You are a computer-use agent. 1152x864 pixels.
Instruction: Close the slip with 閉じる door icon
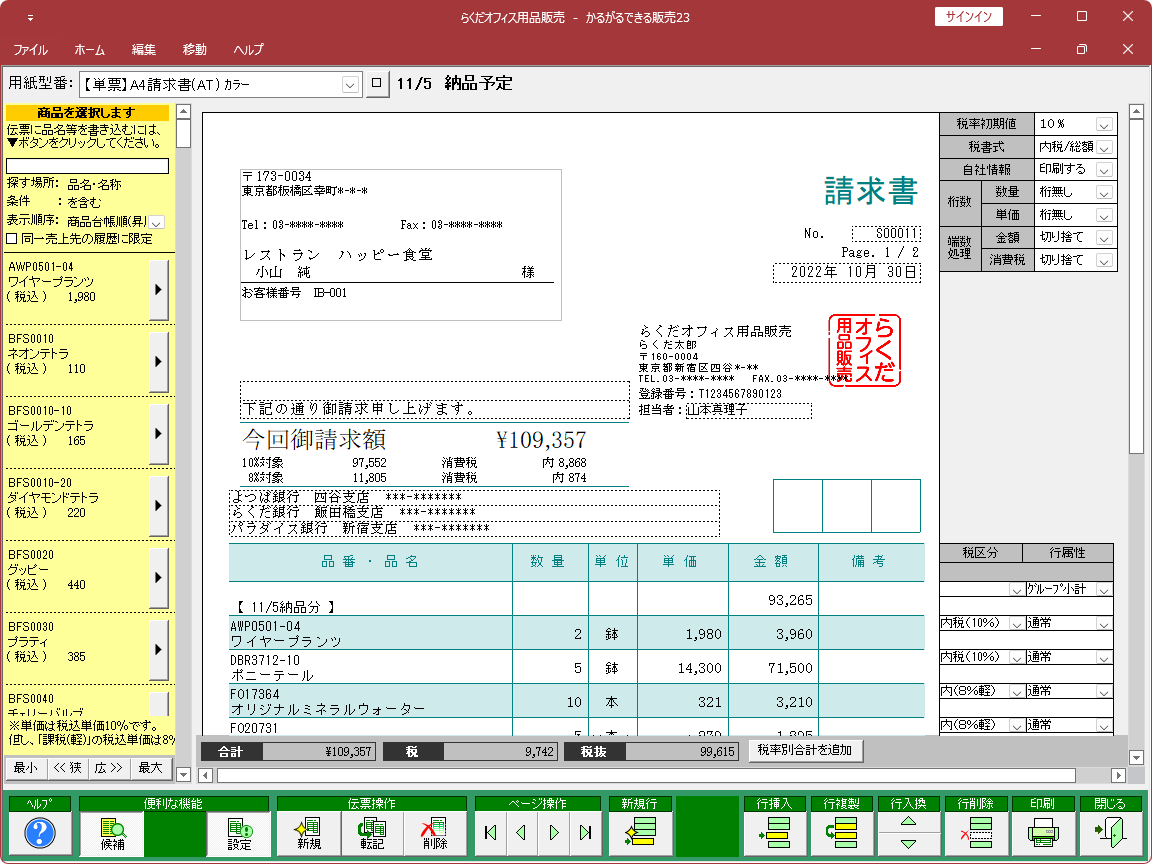coord(1110,833)
